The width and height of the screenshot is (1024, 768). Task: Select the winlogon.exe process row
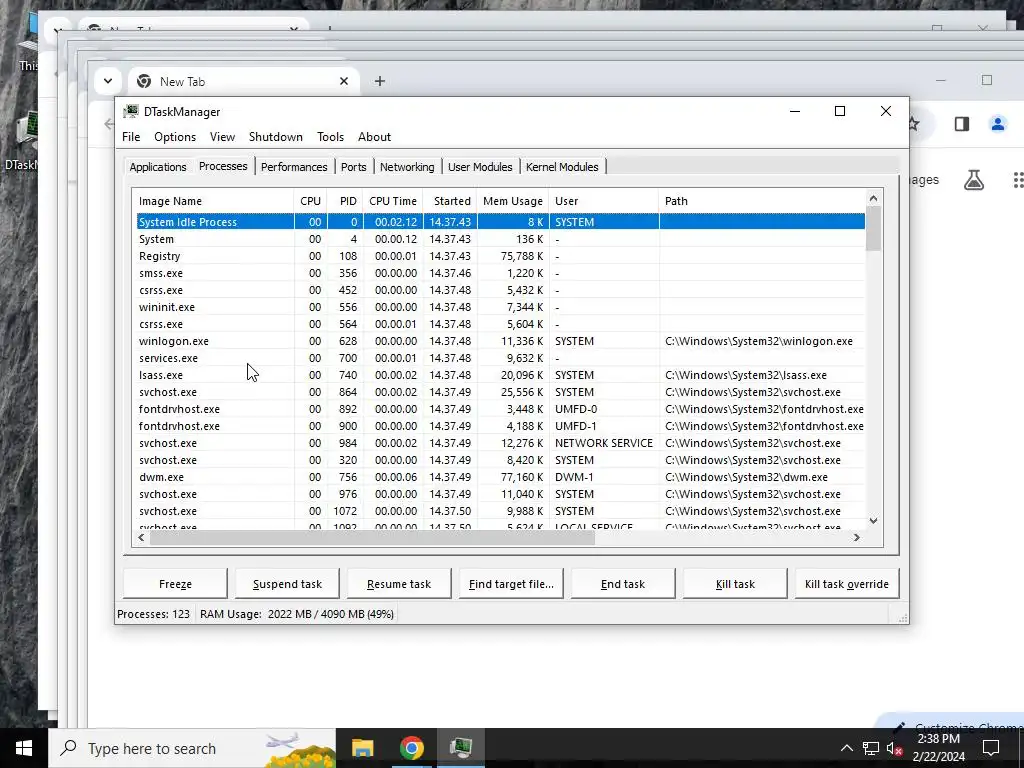click(501, 341)
